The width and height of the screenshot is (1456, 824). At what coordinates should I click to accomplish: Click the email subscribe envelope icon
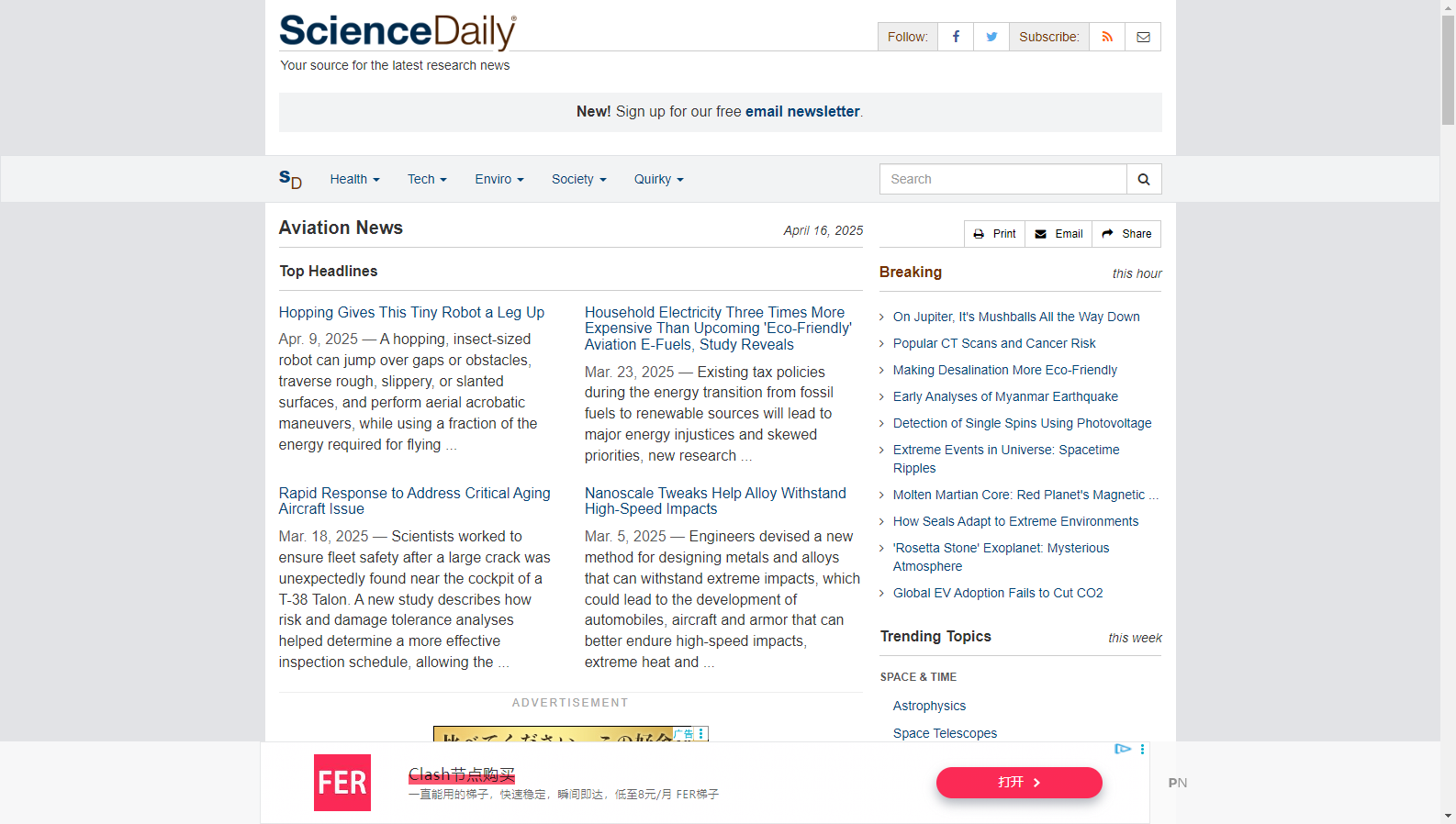1143,37
